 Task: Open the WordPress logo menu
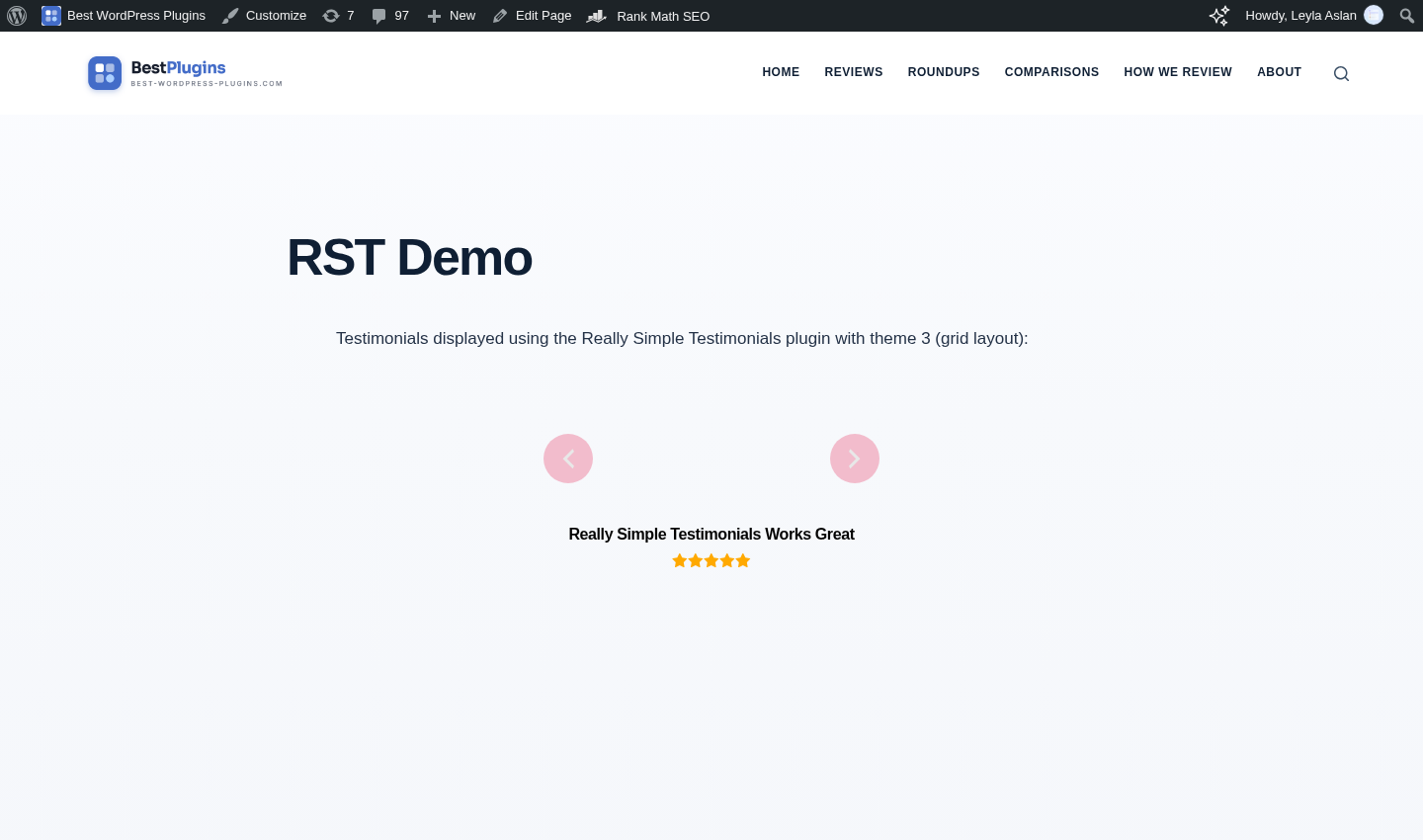[17, 16]
